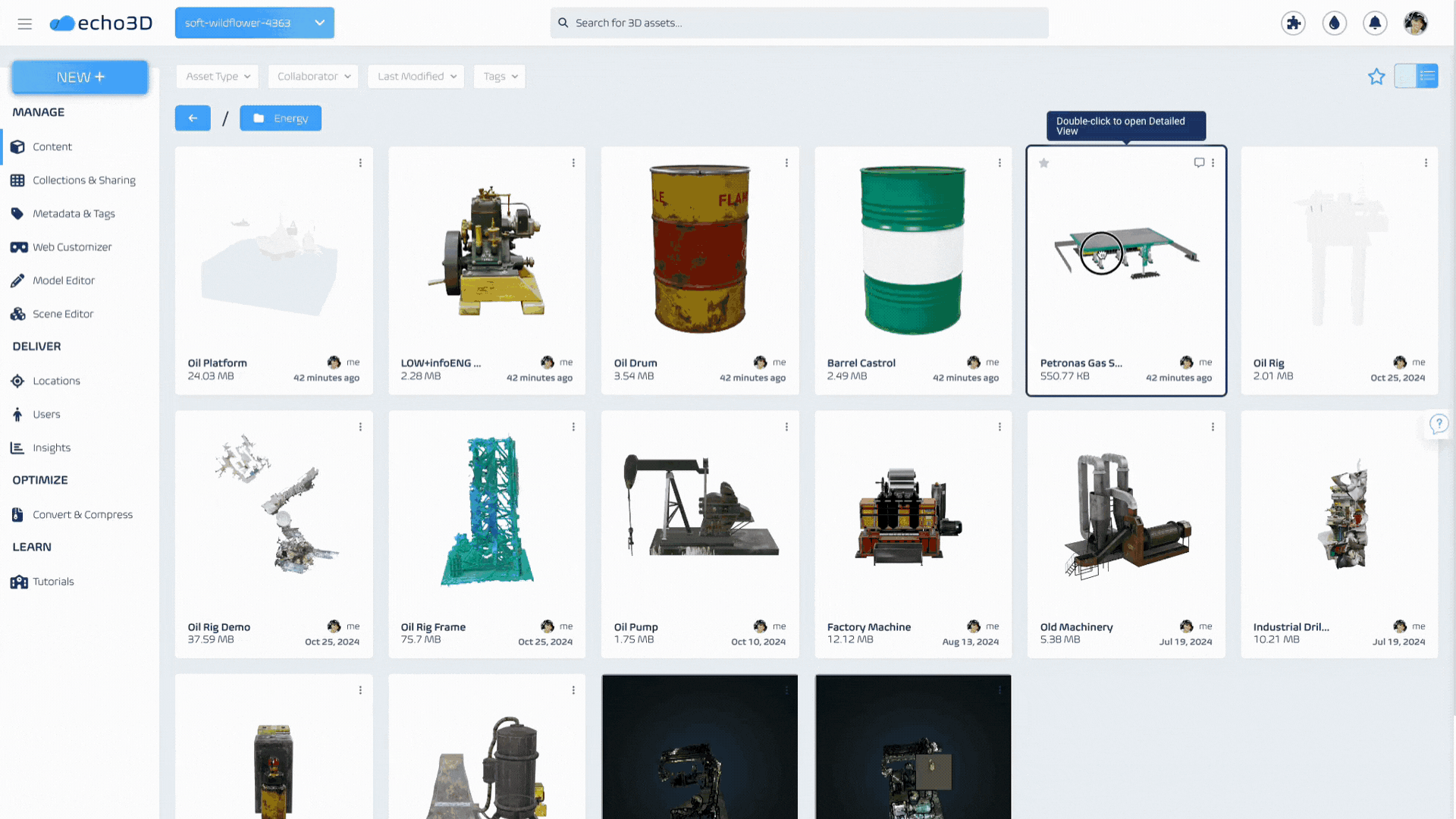Click the NEW + button
The width and height of the screenshot is (1456, 819).
tap(80, 77)
